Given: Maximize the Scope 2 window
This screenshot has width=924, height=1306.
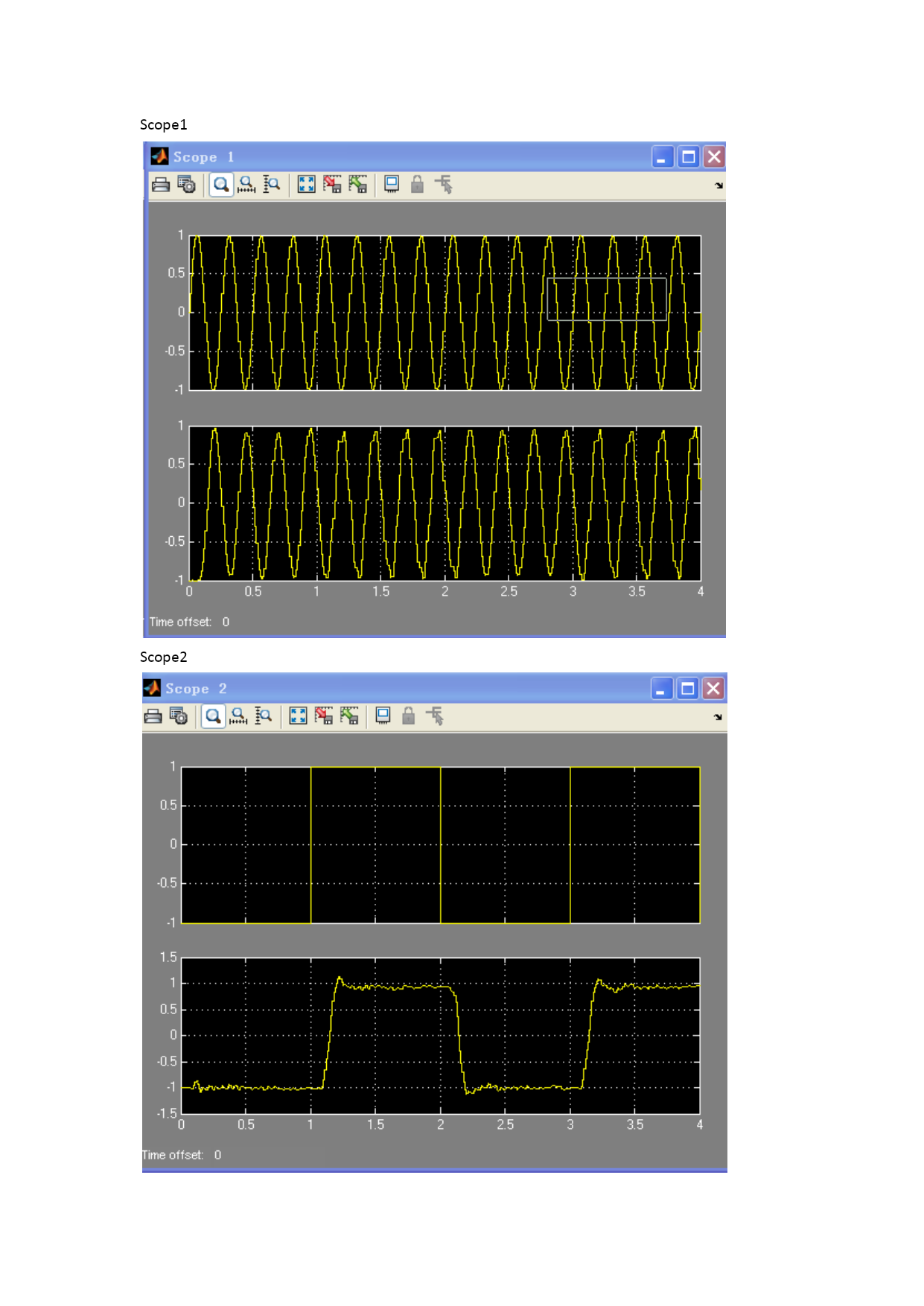Looking at the screenshot, I should [688, 689].
